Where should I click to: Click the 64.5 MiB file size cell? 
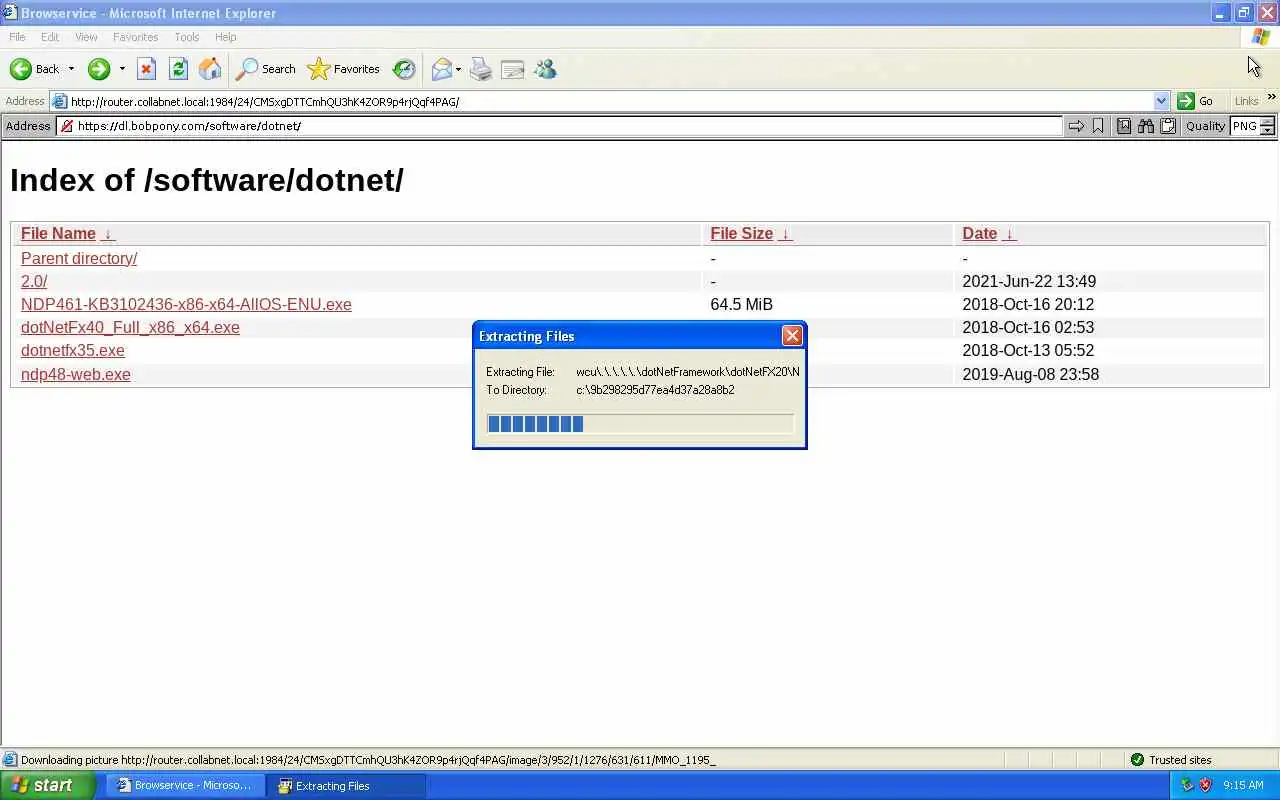(741, 304)
